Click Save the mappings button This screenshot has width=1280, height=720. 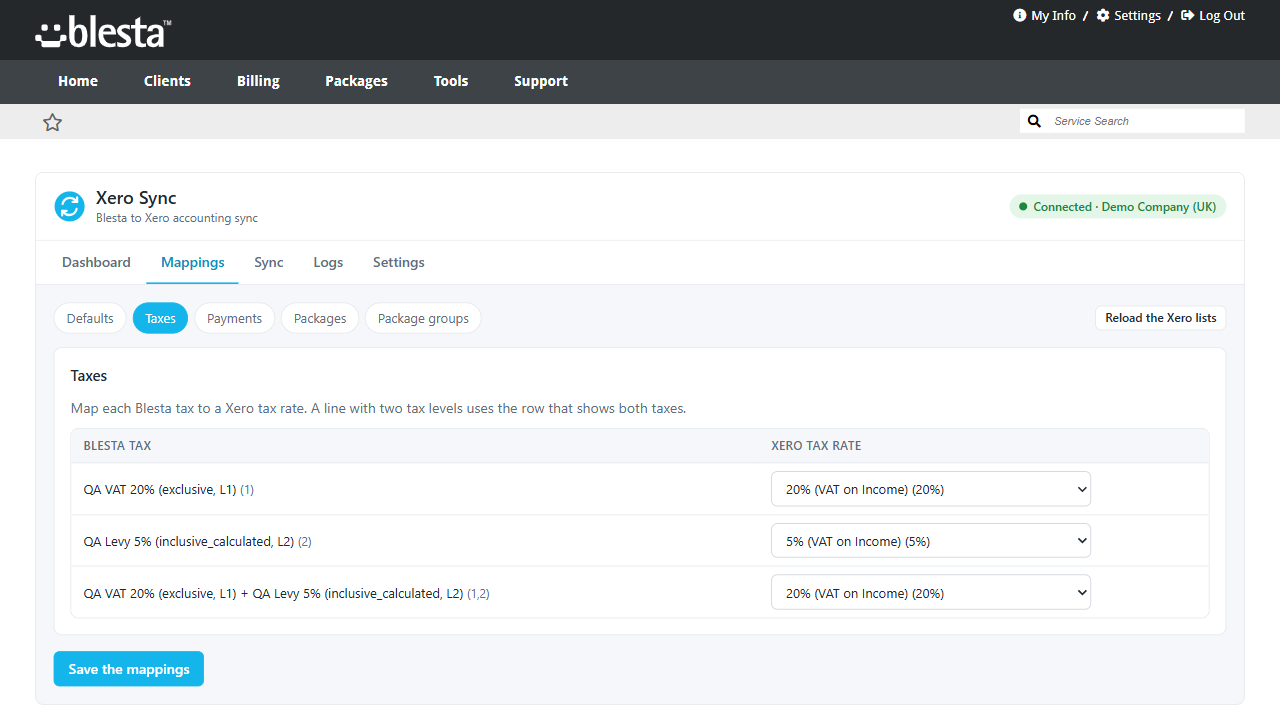click(129, 669)
